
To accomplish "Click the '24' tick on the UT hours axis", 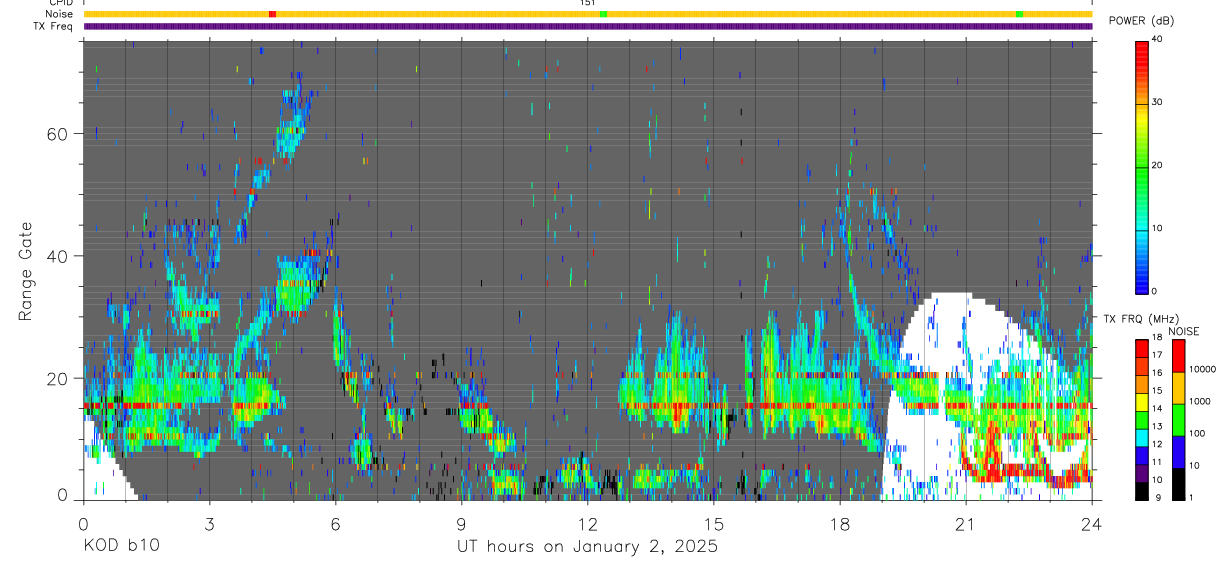I will coord(1092,522).
